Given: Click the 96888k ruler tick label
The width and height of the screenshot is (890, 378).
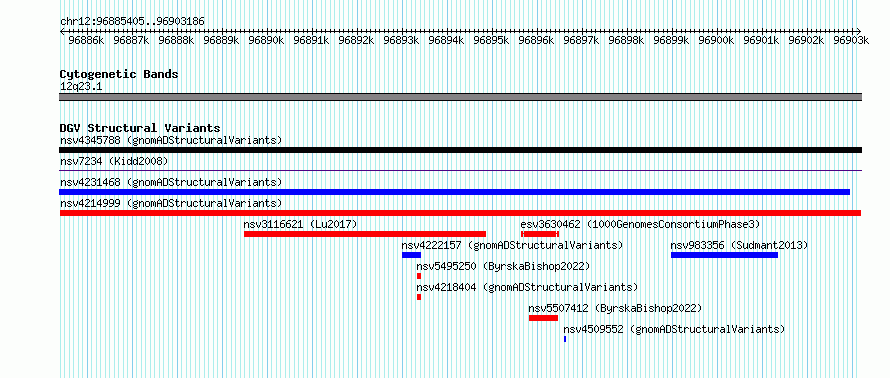Looking at the screenshot, I should (x=176, y=40).
